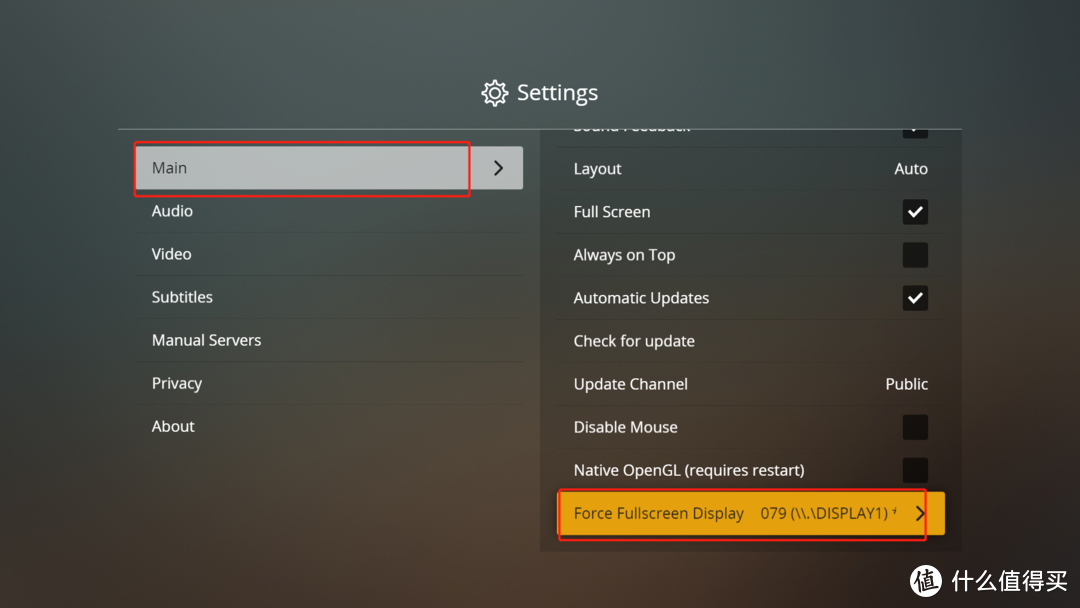The image size is (1080, 608).
Task: Click the arrow on Force Fullscreen Display
Action: point(920,513)
